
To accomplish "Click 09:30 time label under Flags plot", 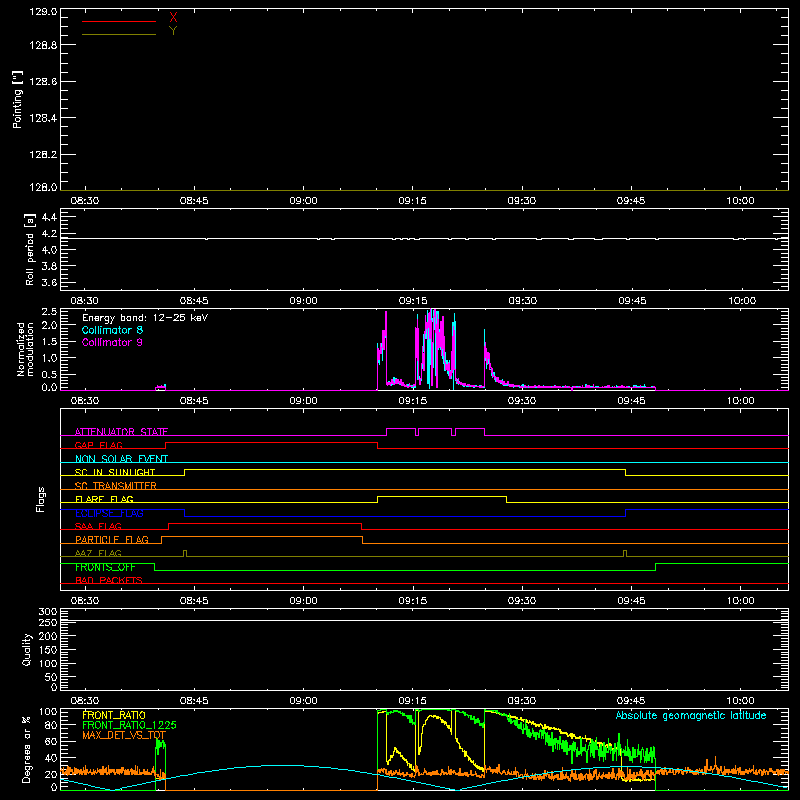I will click(x=522, y=601).
